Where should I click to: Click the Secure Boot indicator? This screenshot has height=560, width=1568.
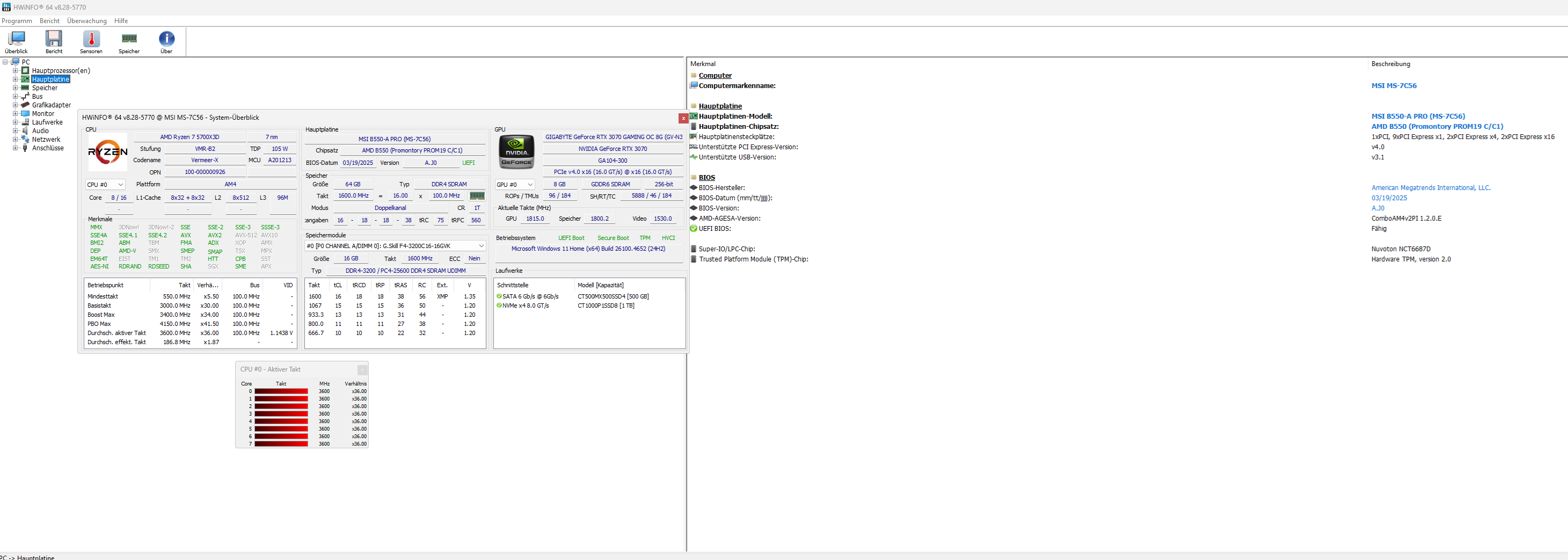[613, 238]
